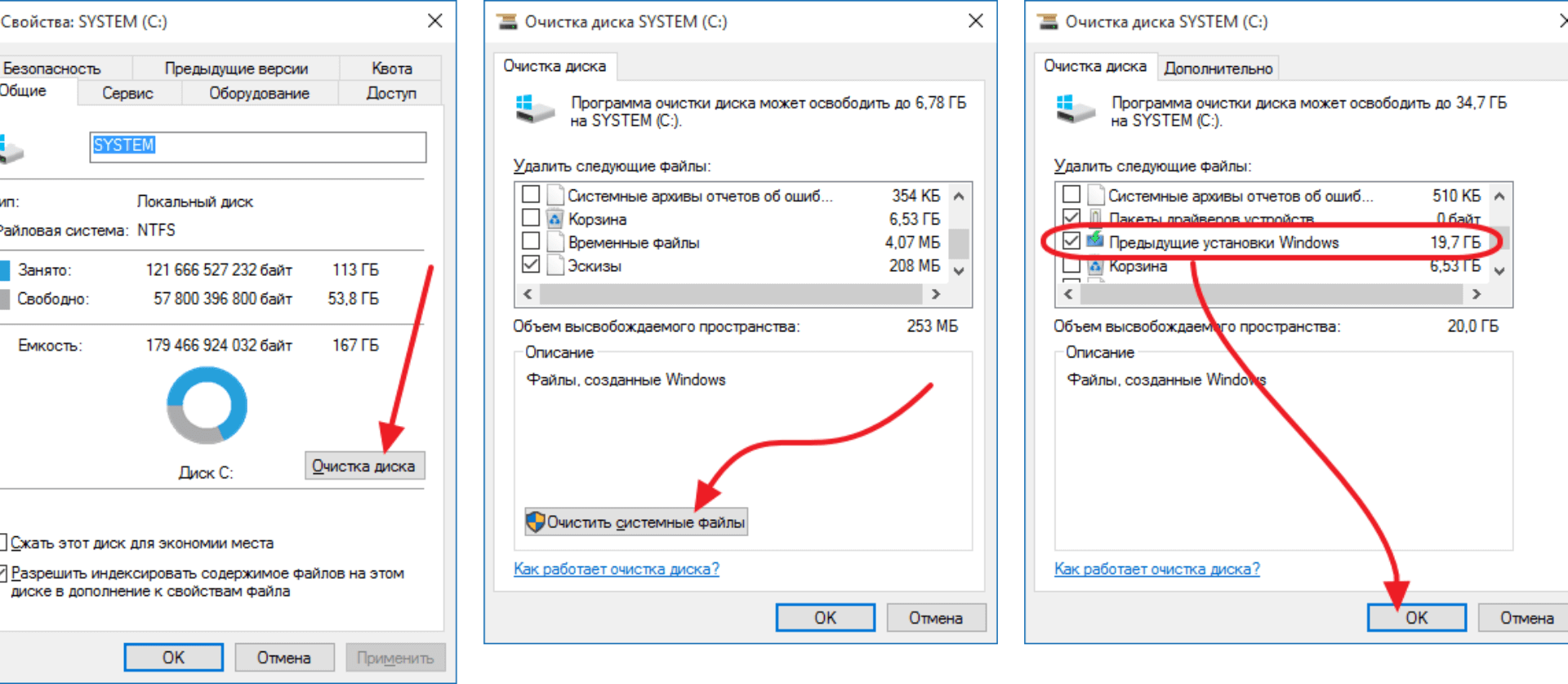Toggle the Сжать этот диск для экономии места checkbox

[x=2, y=542]
